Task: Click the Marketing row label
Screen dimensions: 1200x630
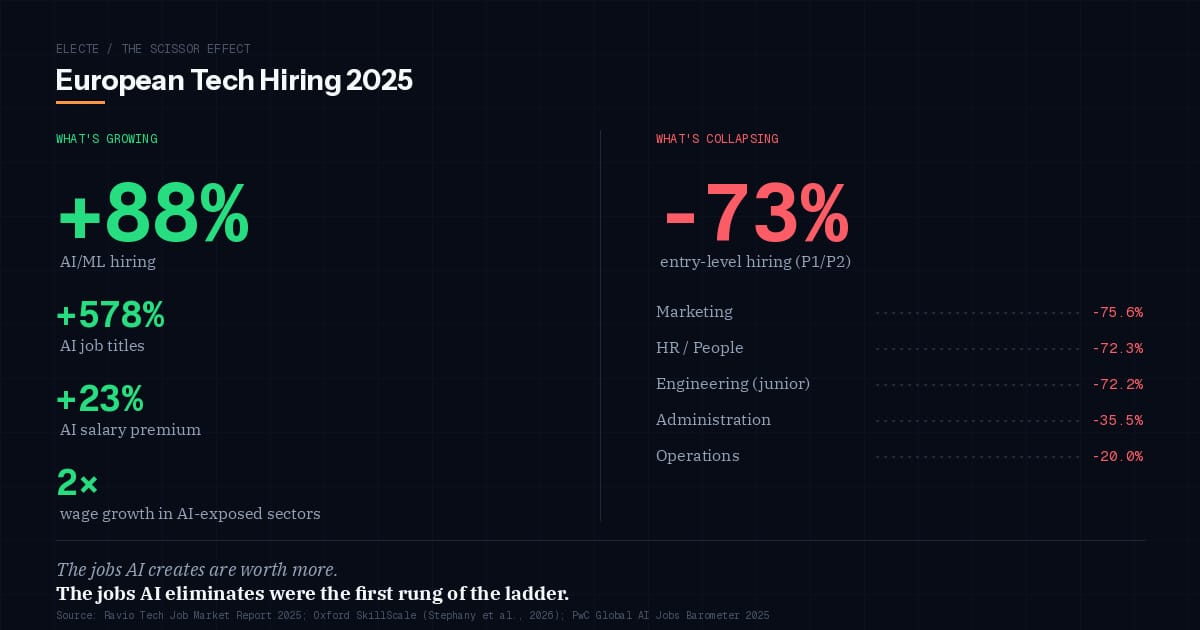Action: (x=694, y=312)
